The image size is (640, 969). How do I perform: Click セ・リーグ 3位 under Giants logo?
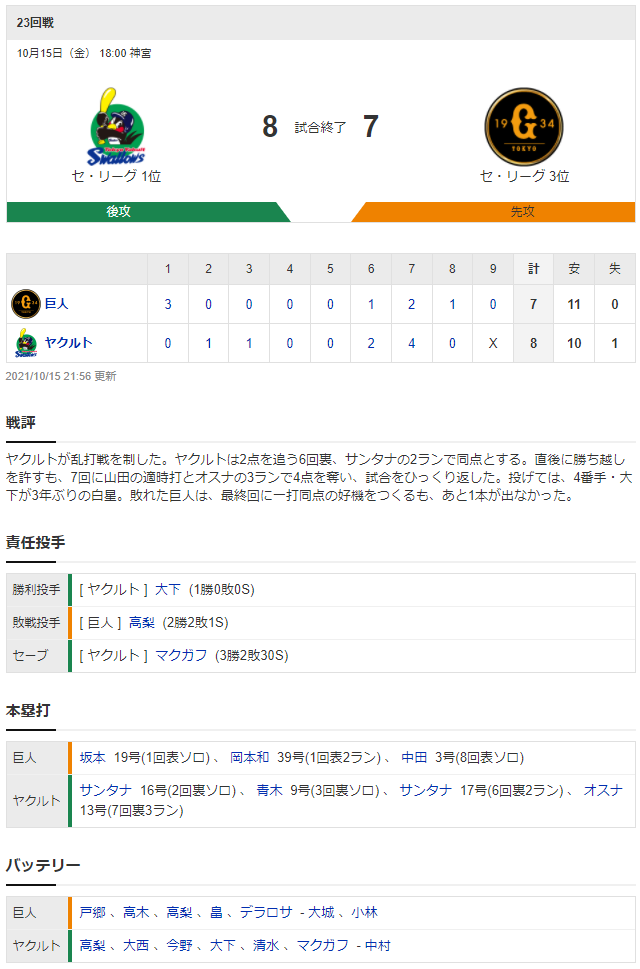tap(524, 176)
